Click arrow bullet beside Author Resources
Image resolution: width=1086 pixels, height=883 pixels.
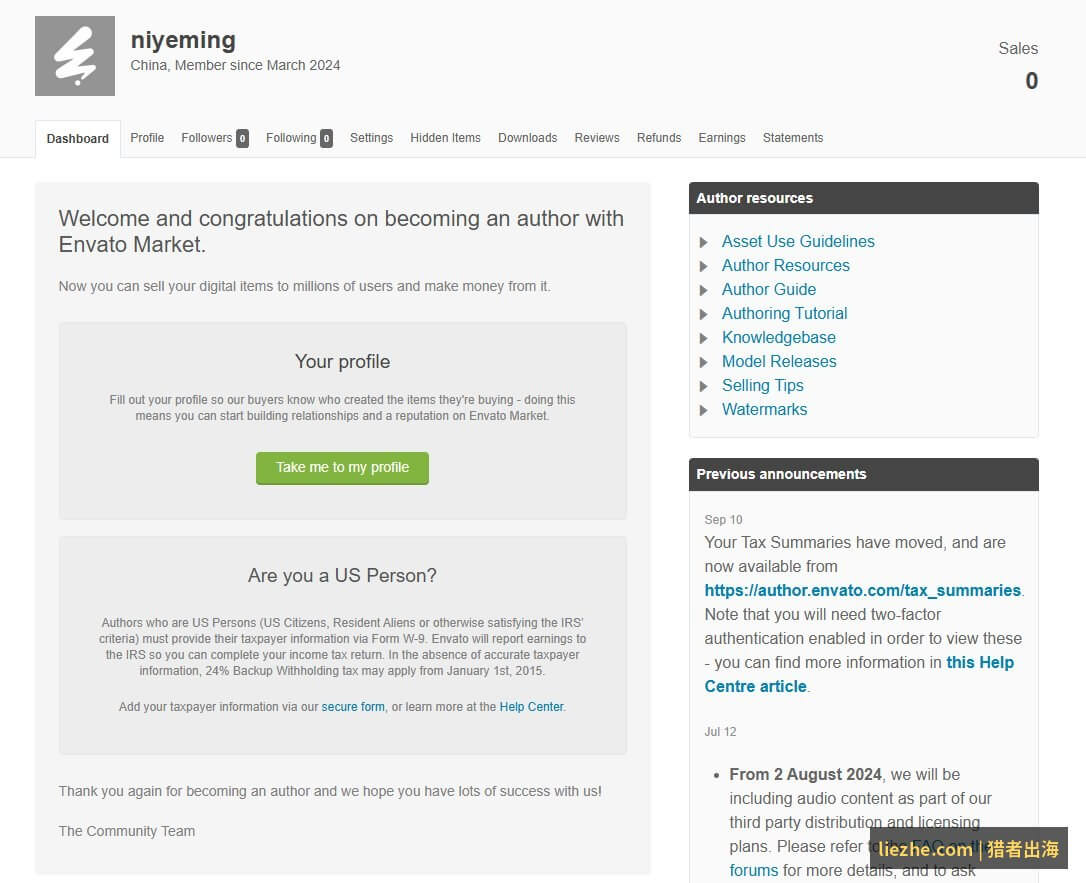coord(704,266)
